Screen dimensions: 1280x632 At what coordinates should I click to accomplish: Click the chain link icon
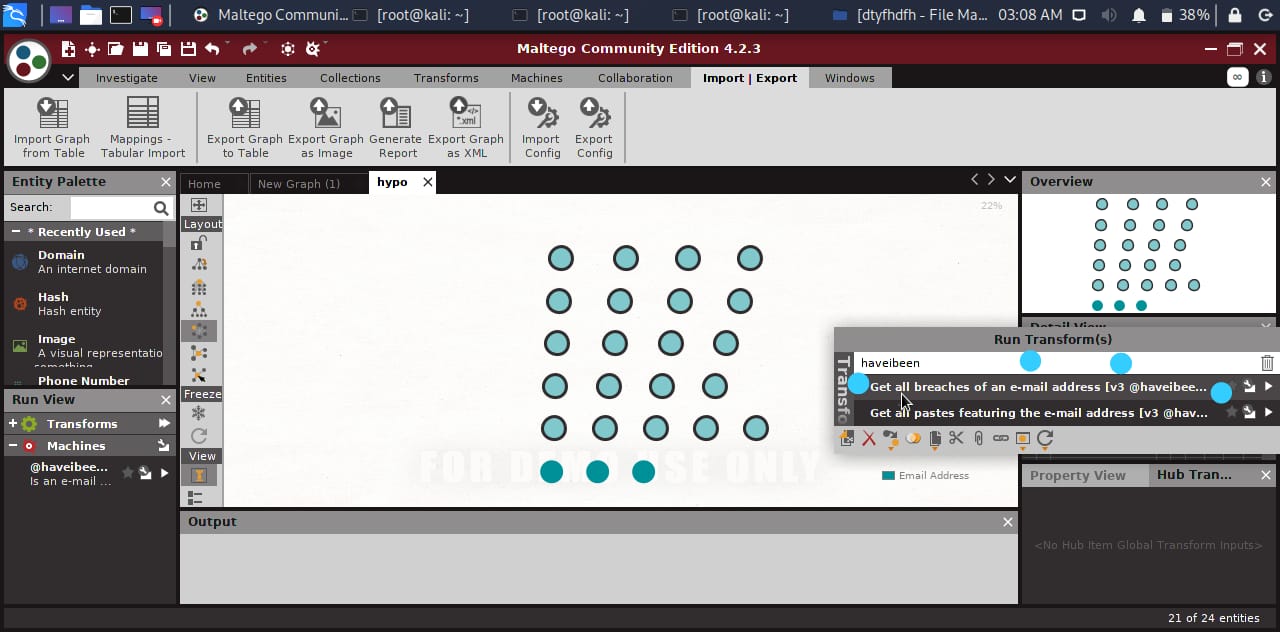(1000, 438)
